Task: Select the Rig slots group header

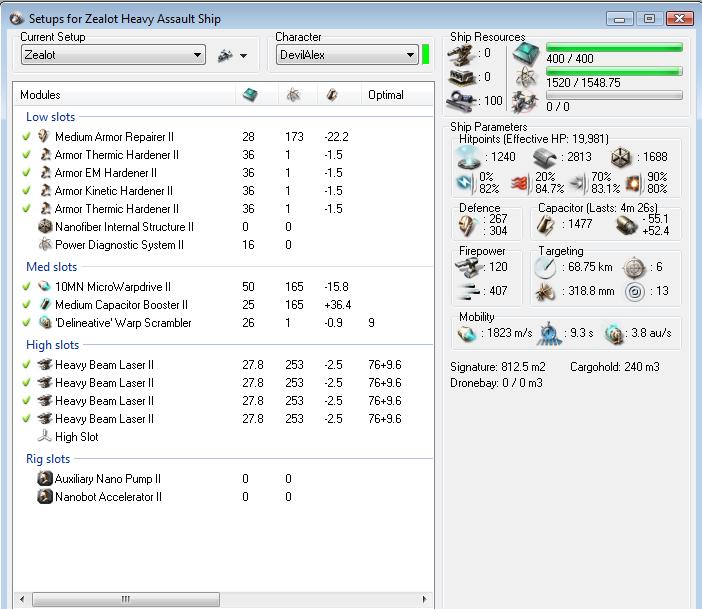Action: [x=48, y=459]
